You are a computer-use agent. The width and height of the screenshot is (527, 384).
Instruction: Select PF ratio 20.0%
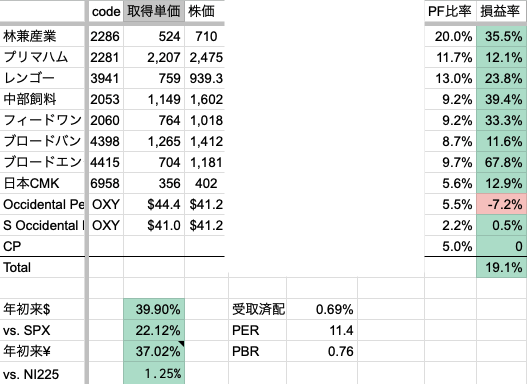(x=450, y=36)
